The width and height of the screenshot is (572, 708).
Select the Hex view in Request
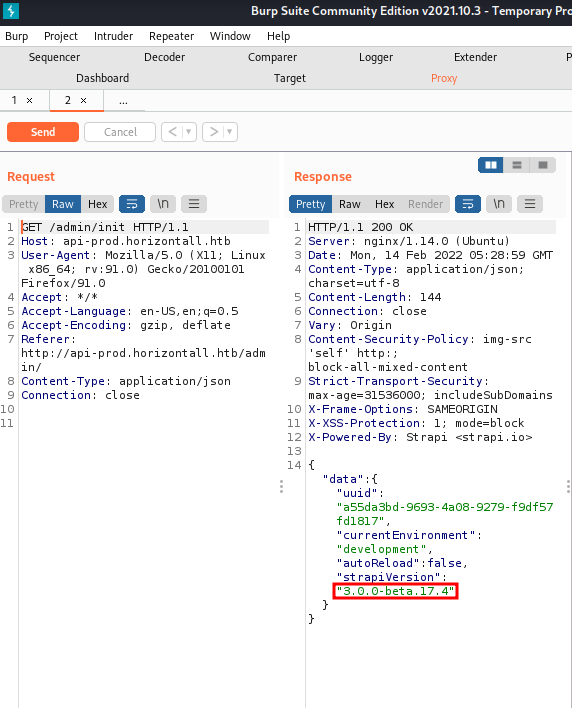coord(98,204)
